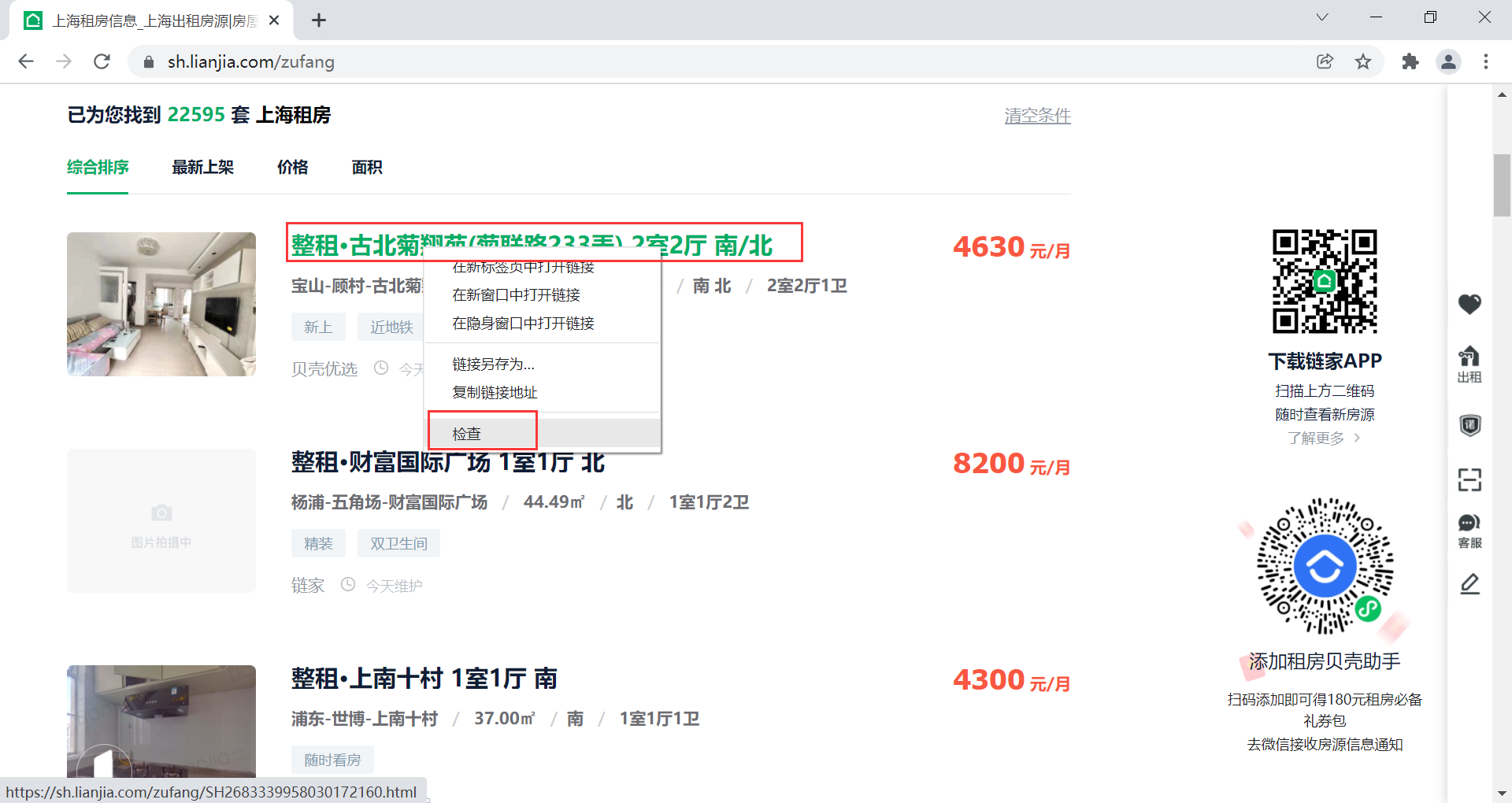This screenshot has height=803, width=1512.
Task: Choose 在隐身窗口中打开链接 menu item
Action: pyautogui.click(x=542, y=324)
